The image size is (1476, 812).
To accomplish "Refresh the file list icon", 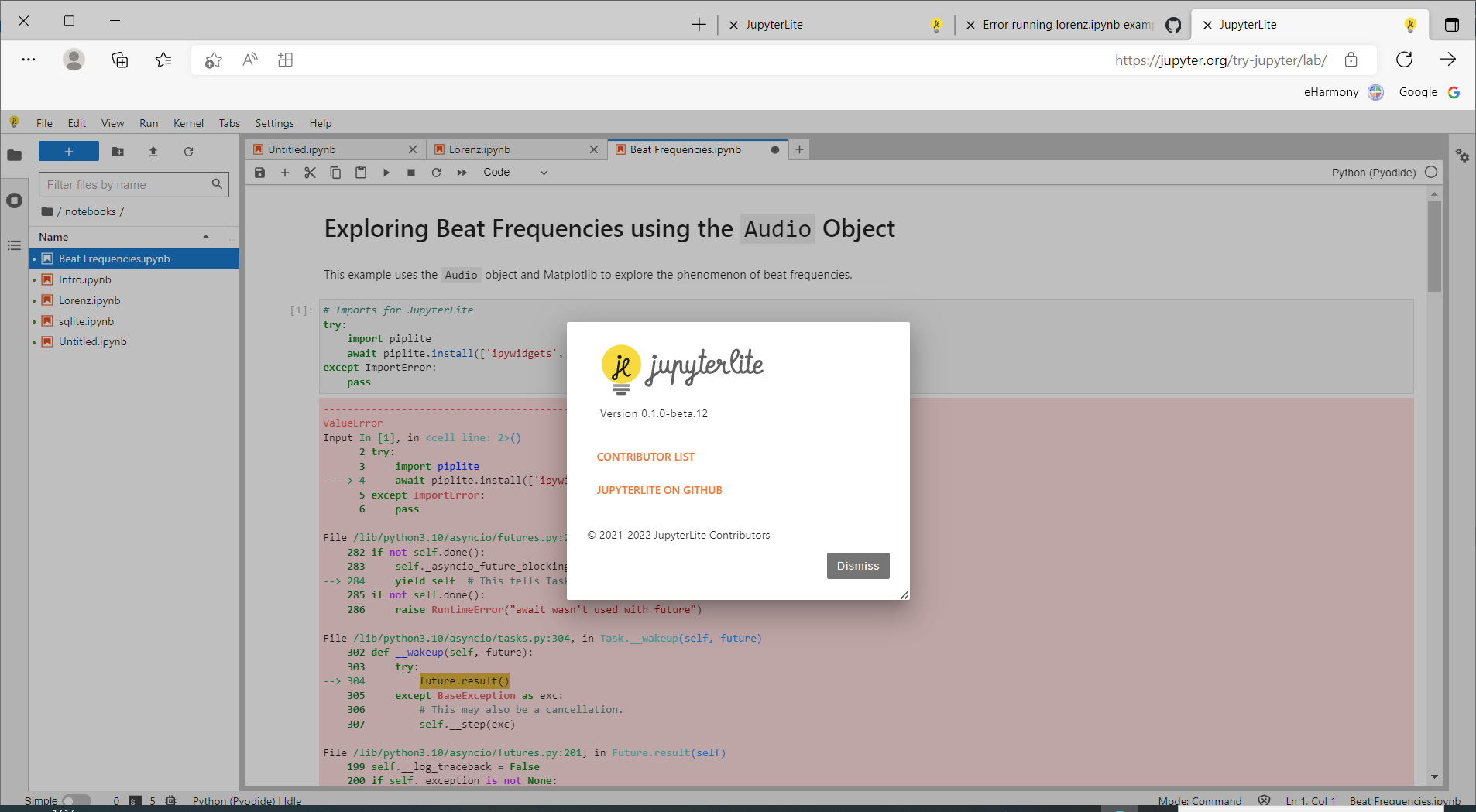I will click(x=188, y=152).
